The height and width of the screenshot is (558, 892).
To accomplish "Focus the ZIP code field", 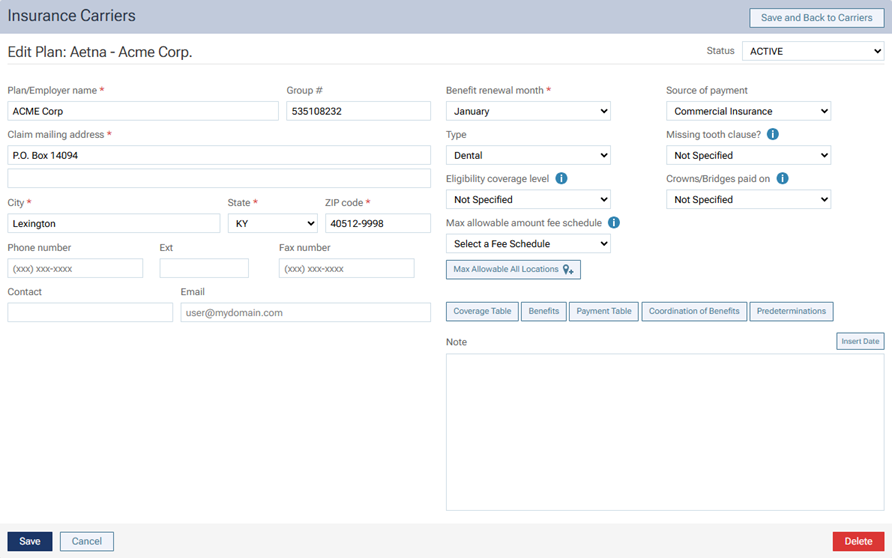I will point(378,224).
